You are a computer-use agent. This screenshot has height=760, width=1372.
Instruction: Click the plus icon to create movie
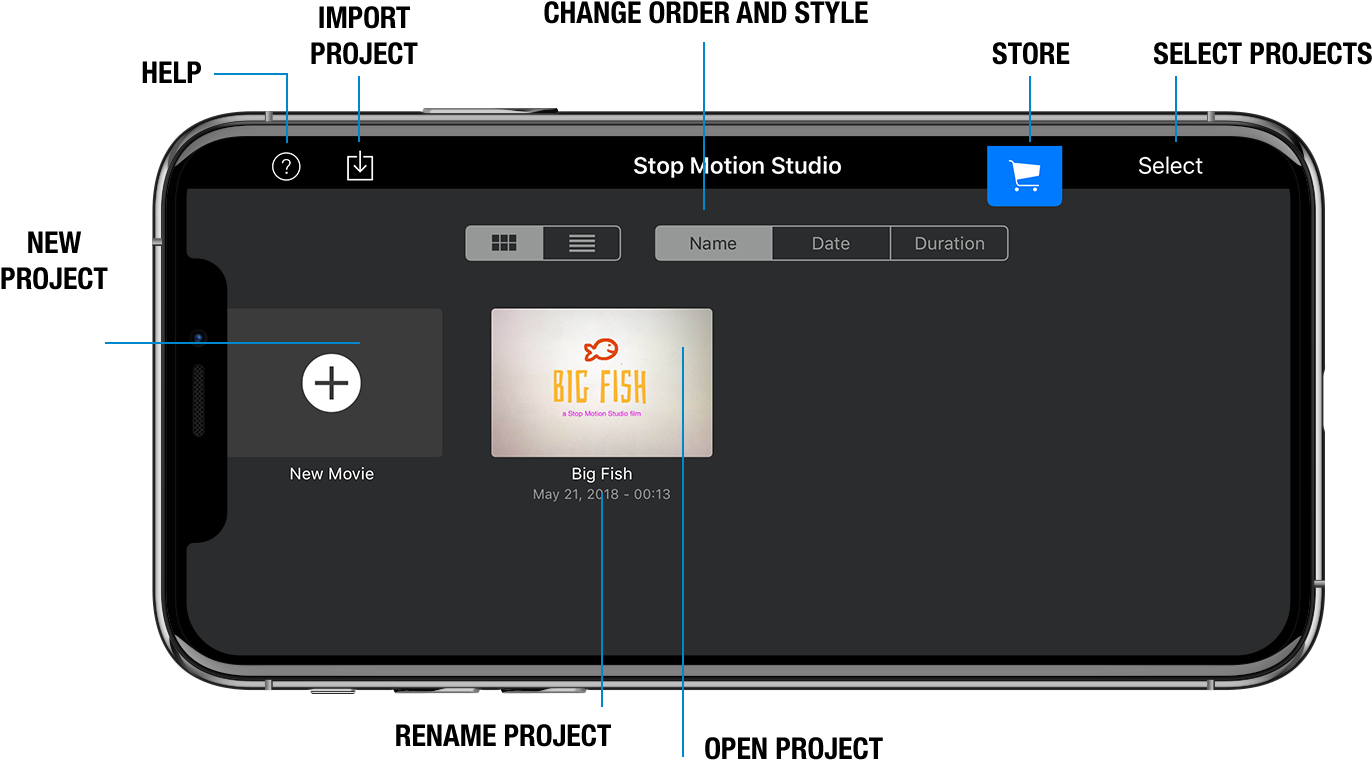coord(331,383)
